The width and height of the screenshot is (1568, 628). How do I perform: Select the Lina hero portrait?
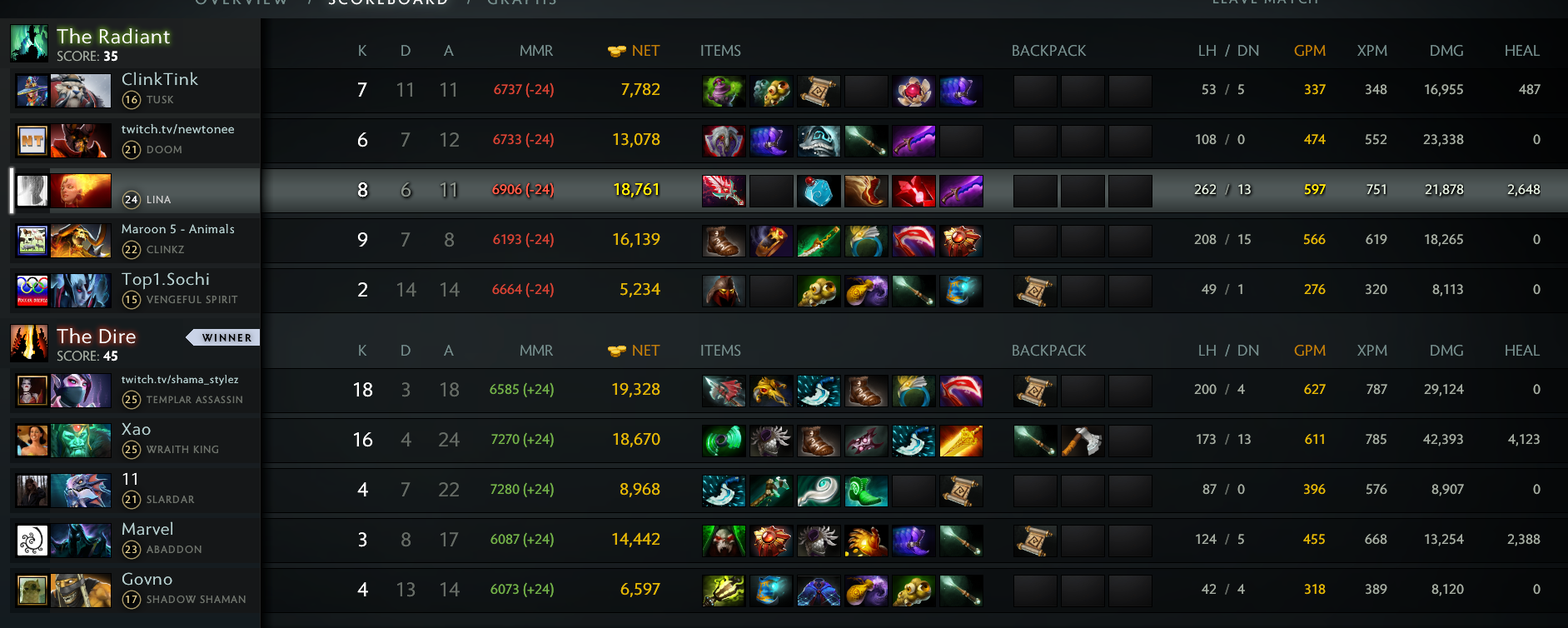pyautogui.click(x=81, y=191)
